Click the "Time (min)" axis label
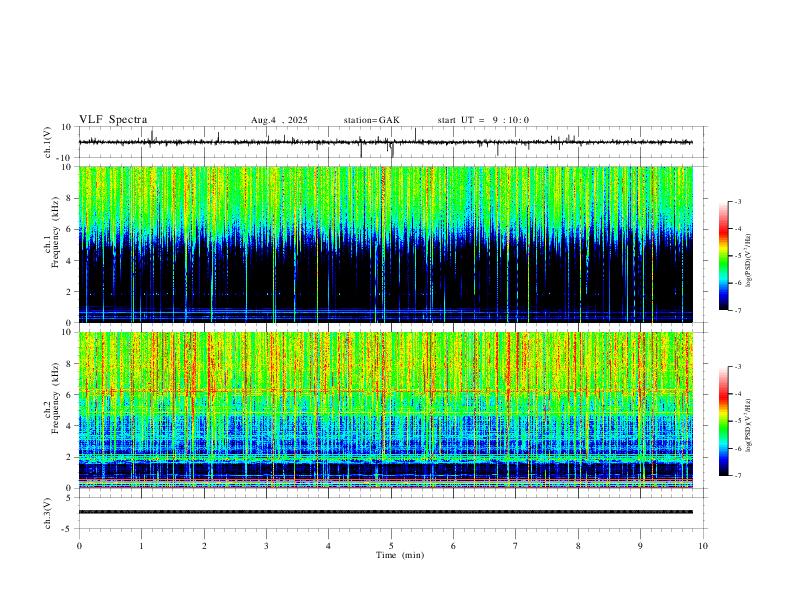This screenshot has width=792, height=612. coord(400,555)
